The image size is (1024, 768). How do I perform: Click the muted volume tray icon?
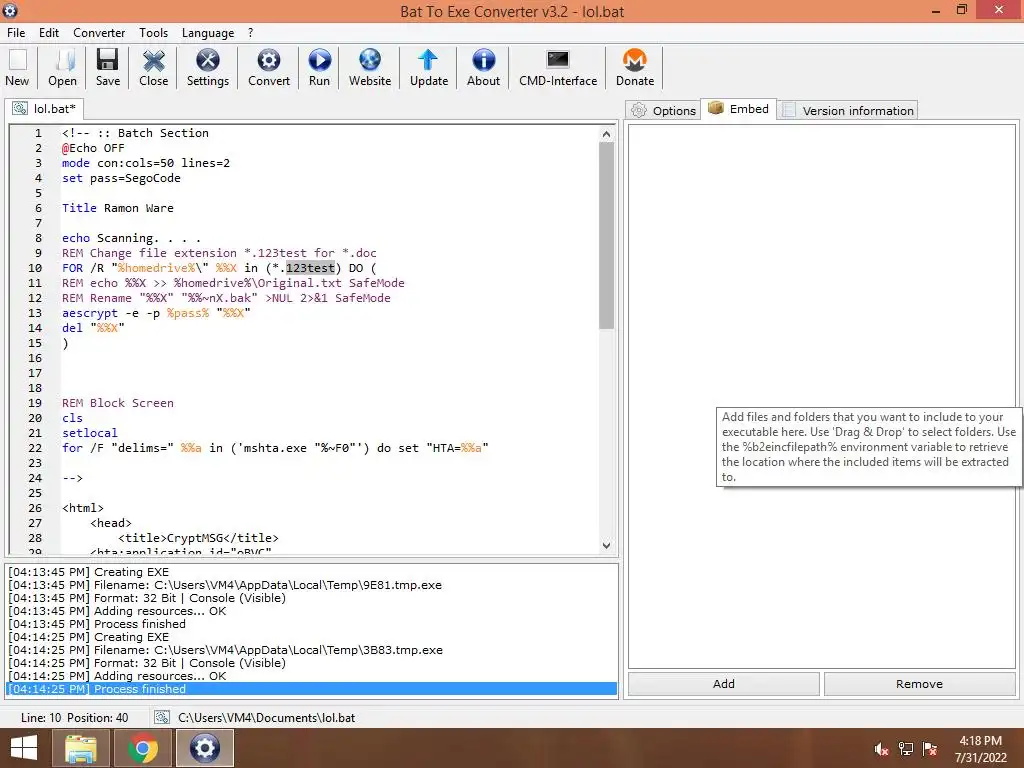coord(881,749)
